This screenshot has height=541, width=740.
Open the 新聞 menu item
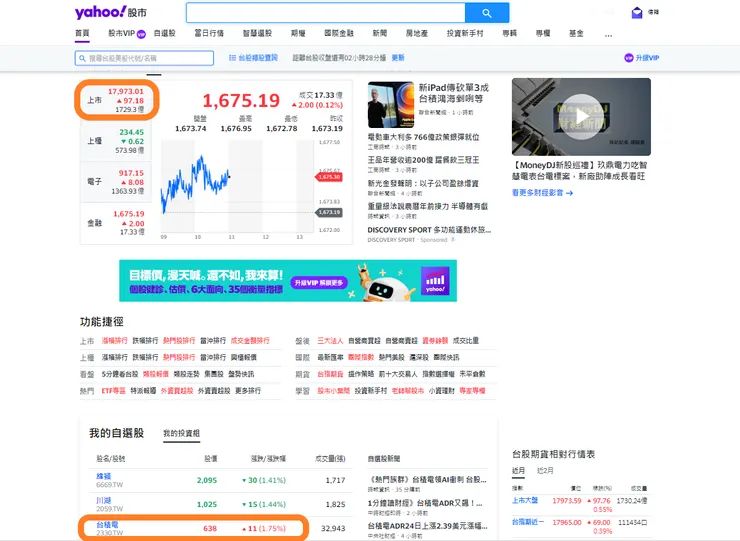coord(379,33)
